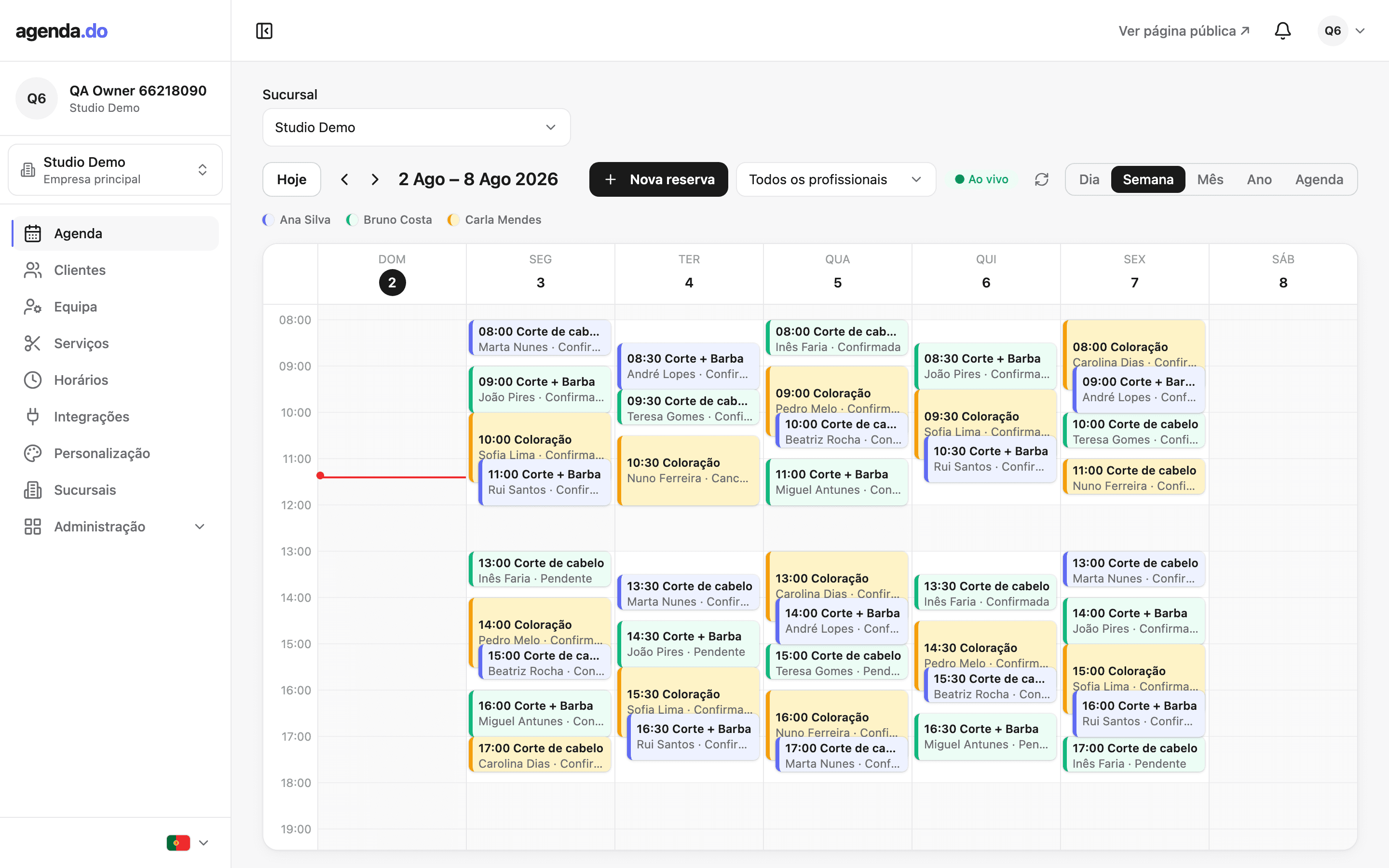The height and width of the screenshot is (868, 1389).
Task: Switch to Ano view
Action: click(1259, 180)
